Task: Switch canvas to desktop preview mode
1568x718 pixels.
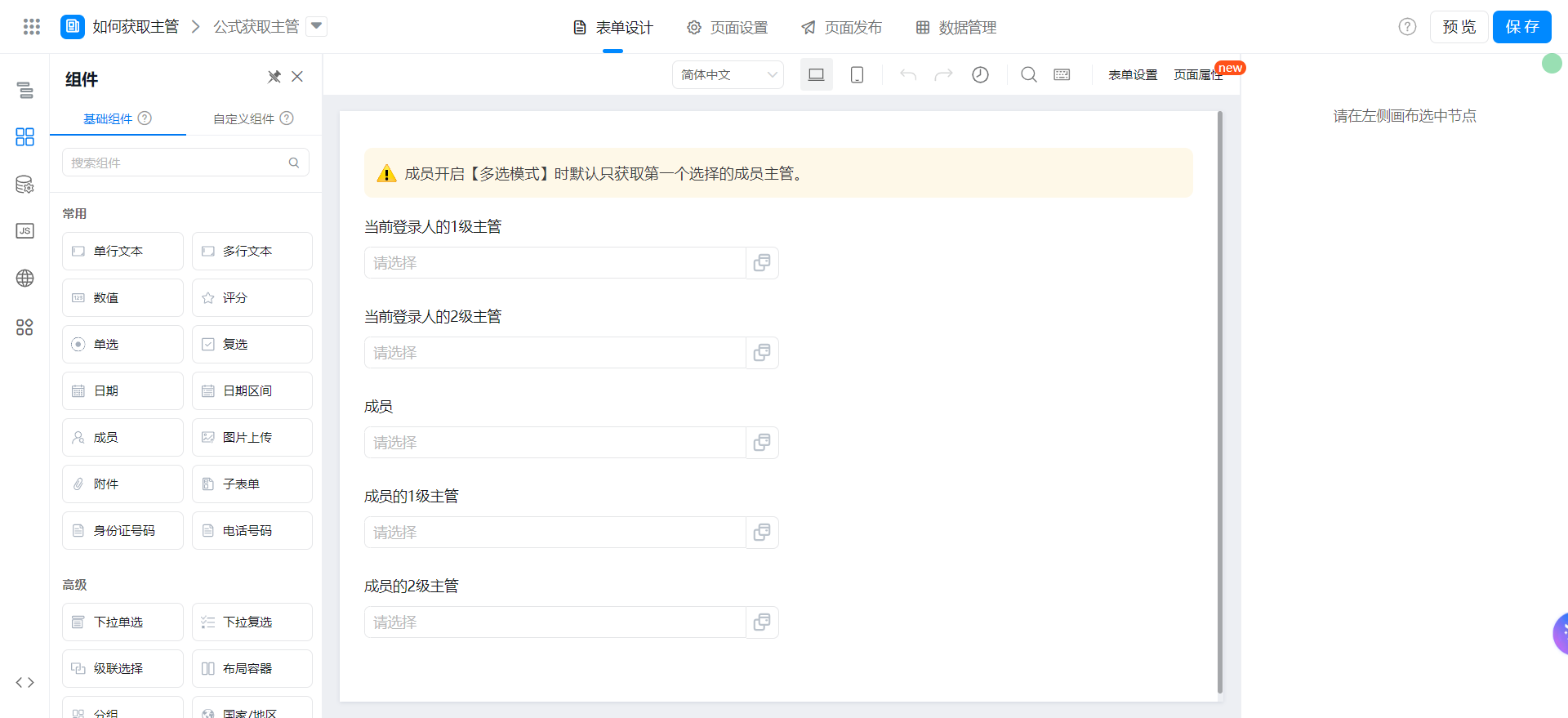Action: pos(817,74)
